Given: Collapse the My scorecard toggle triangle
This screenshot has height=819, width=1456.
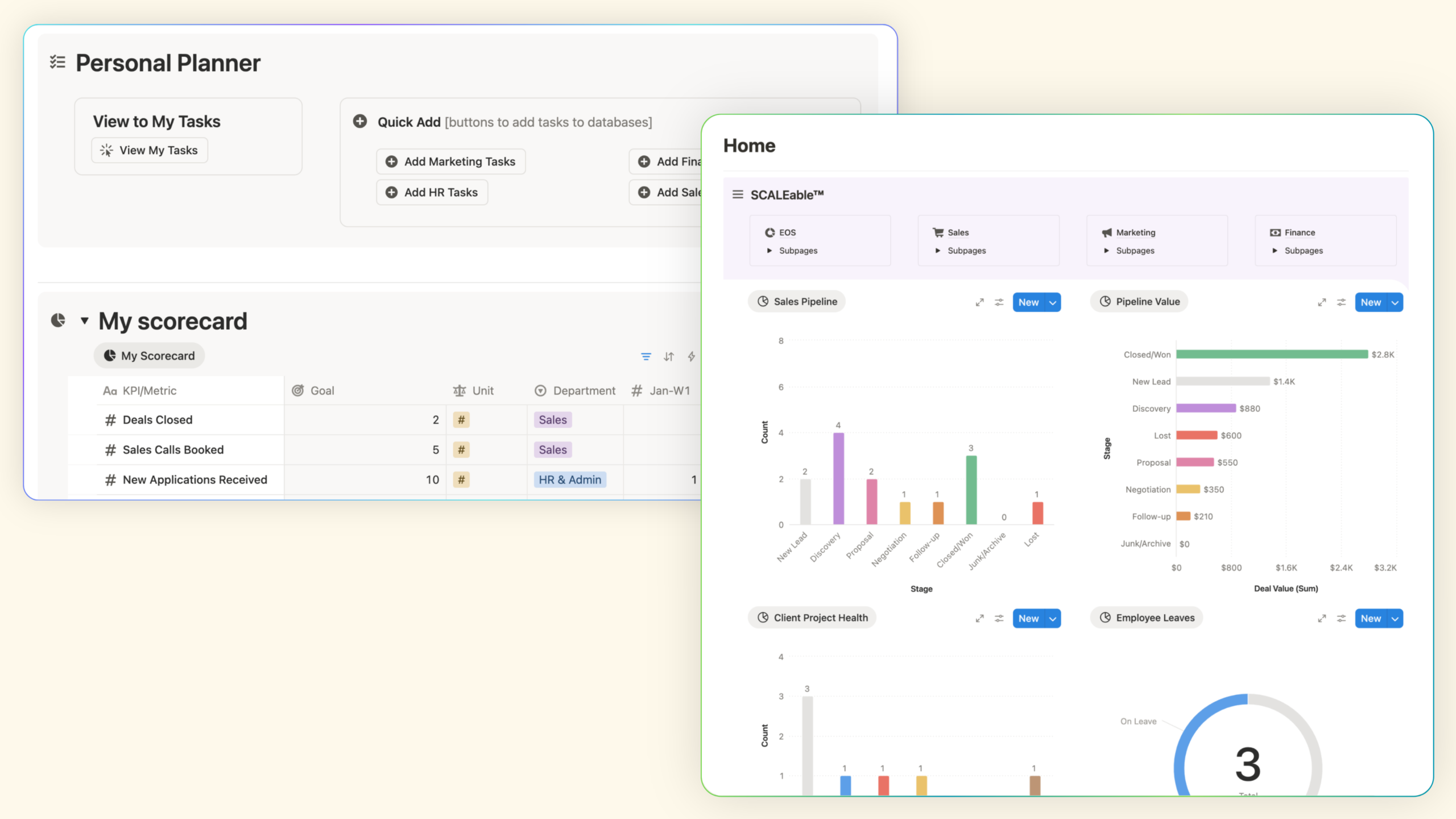Looking at the screenshot, I should [84, 321].
